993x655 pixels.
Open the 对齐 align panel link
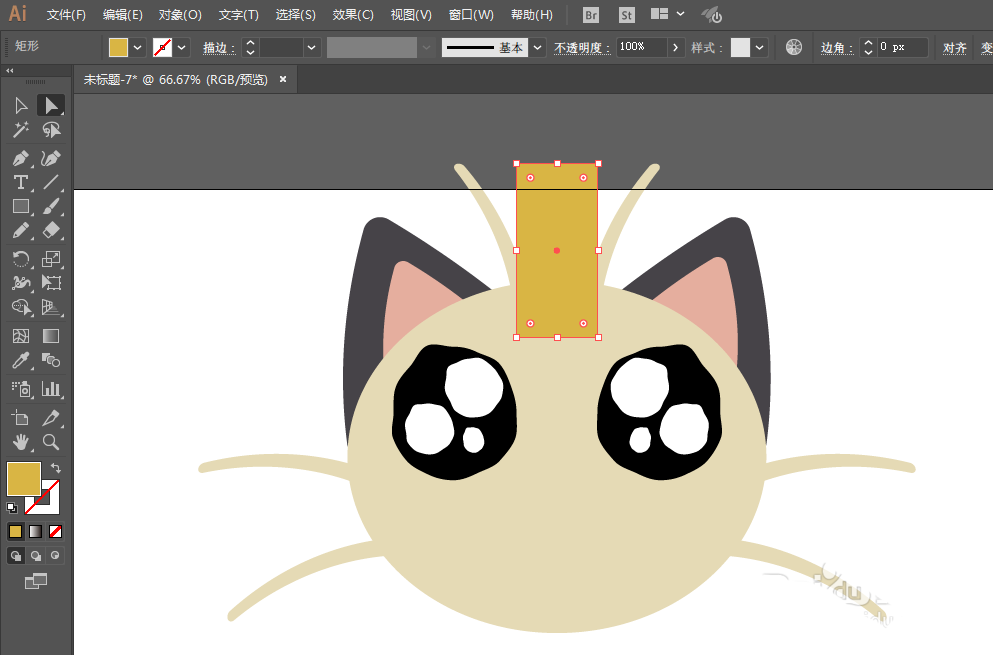pyautogui.click(x=954, y=48)
